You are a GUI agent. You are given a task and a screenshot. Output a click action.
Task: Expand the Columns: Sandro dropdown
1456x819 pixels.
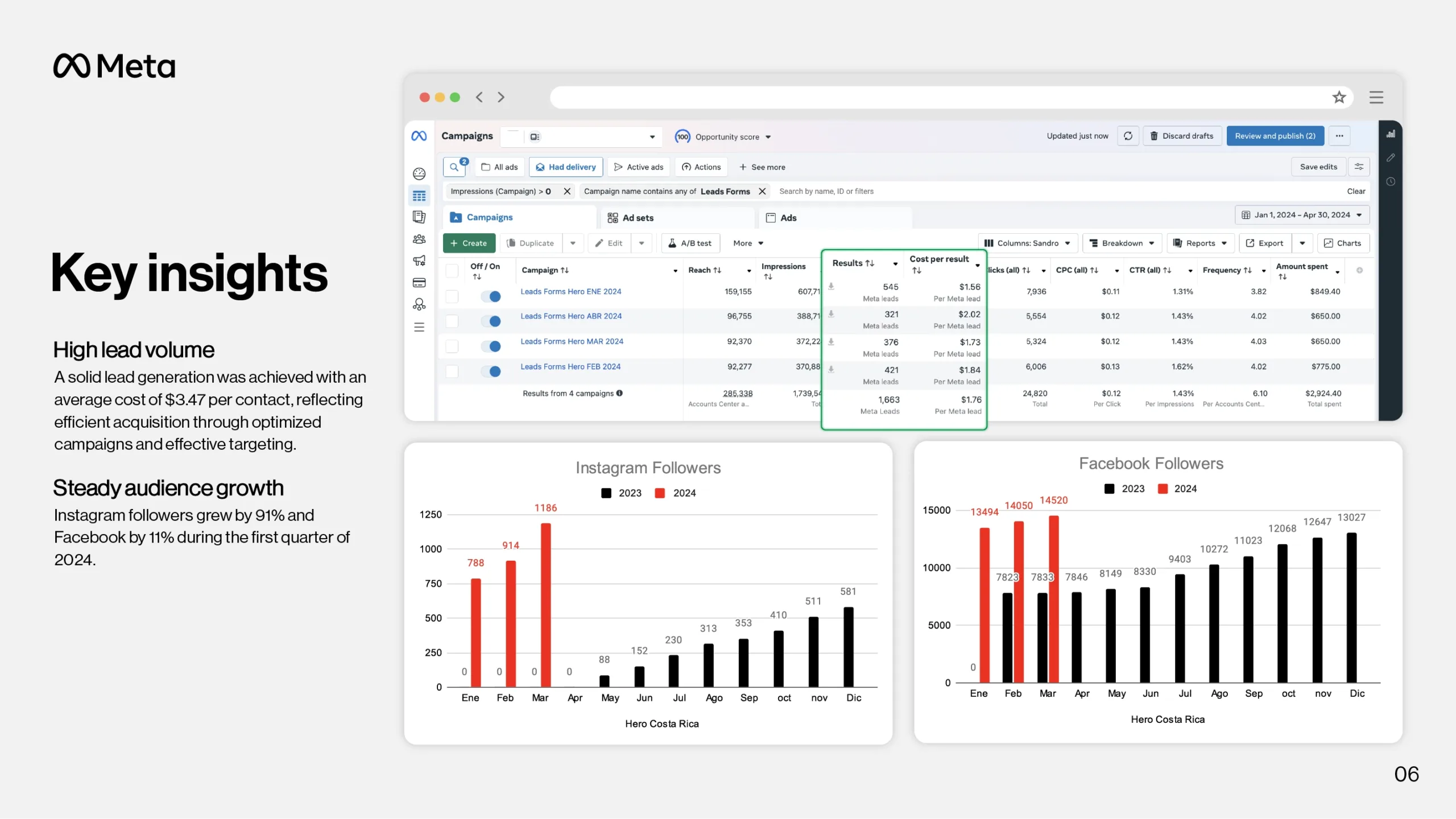coord(1027,243)
